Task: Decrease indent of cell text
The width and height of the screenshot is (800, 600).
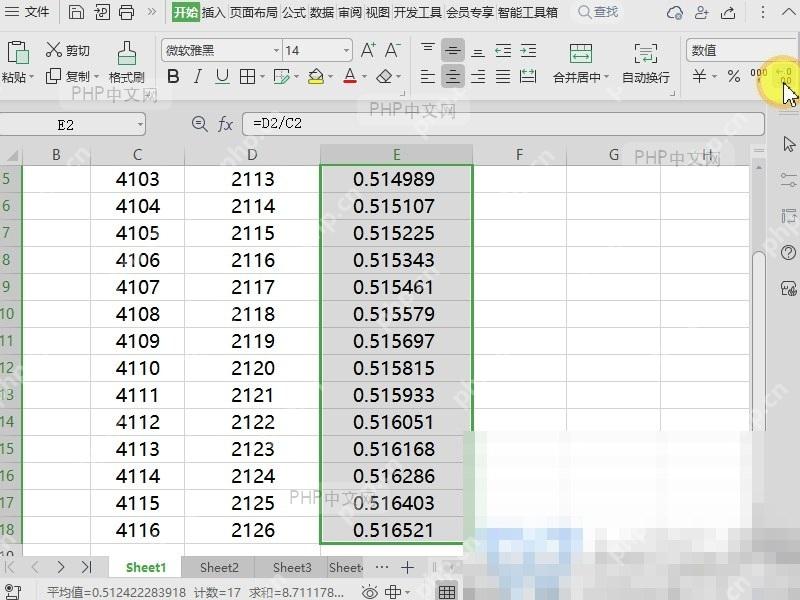Action: 503,50
